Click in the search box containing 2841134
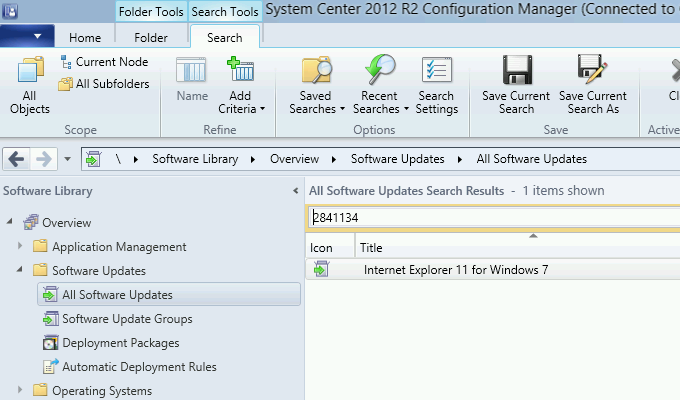Image resolution: width=680 pixels, height=400 pixels. click(494, 217)
